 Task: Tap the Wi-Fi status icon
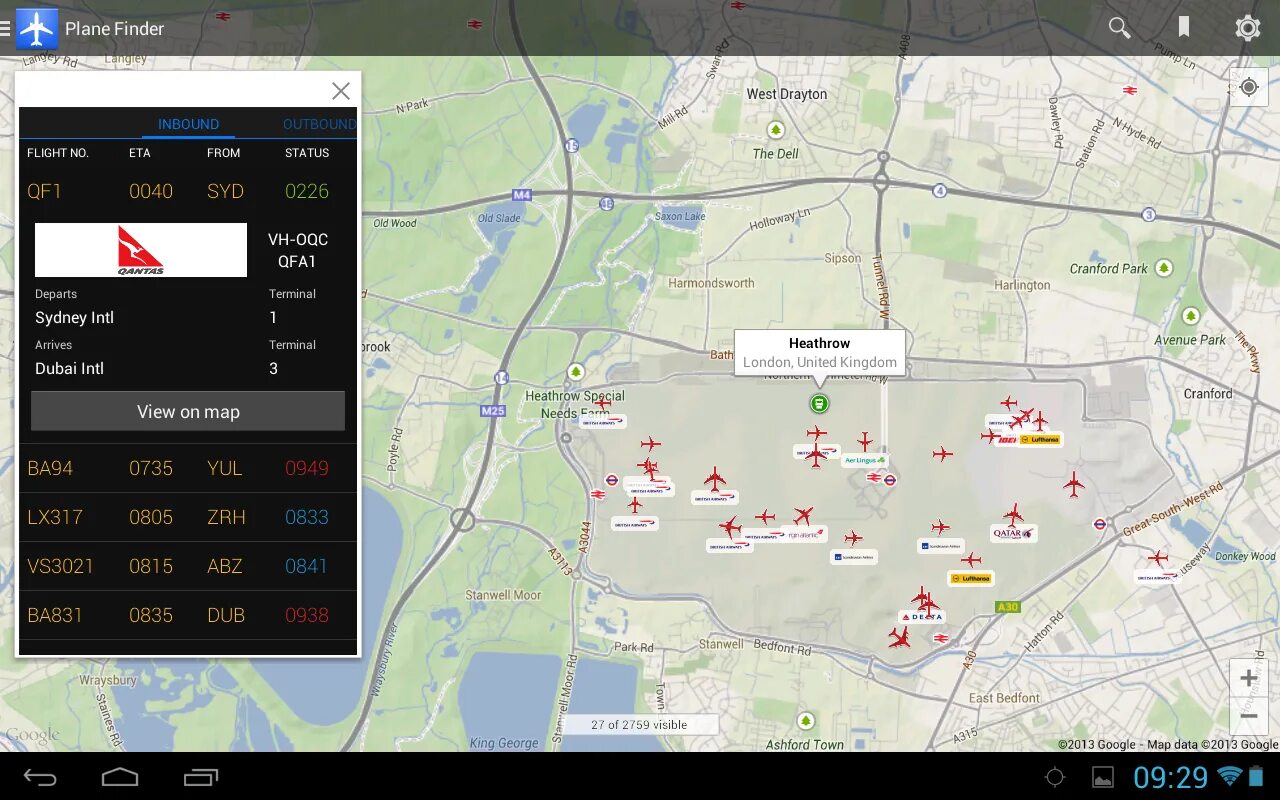coord(1230,776)
